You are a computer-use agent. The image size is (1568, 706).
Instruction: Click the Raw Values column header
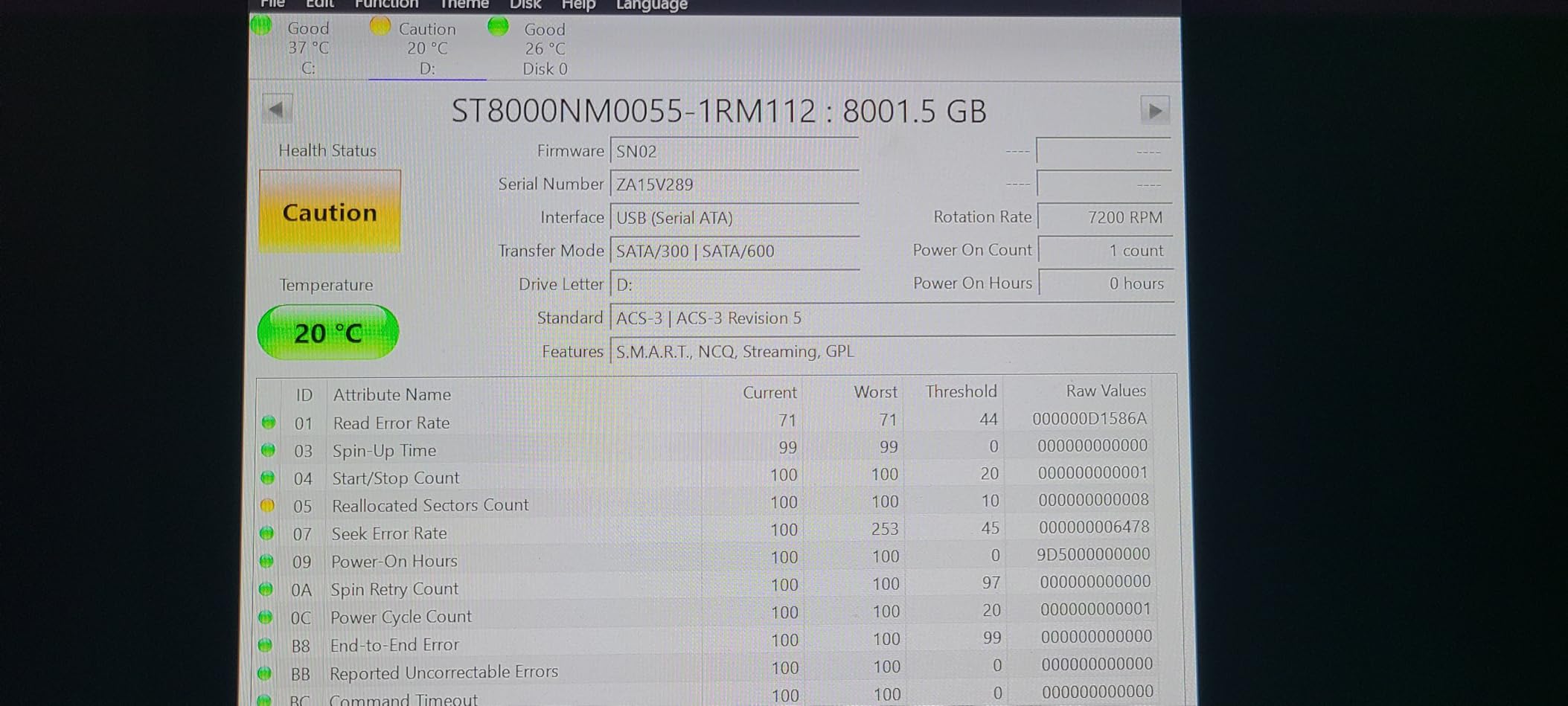pos(1106,391)
